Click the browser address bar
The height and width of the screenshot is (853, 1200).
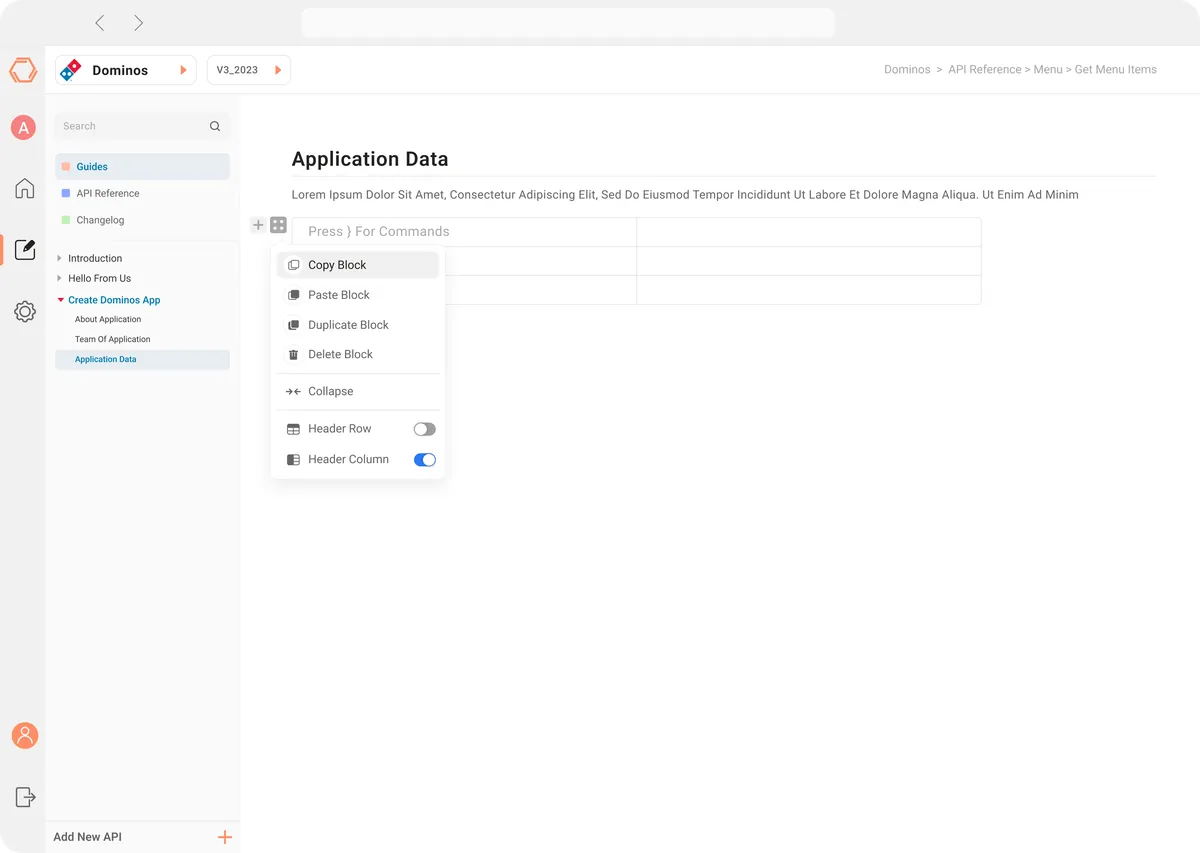point(568,23)
